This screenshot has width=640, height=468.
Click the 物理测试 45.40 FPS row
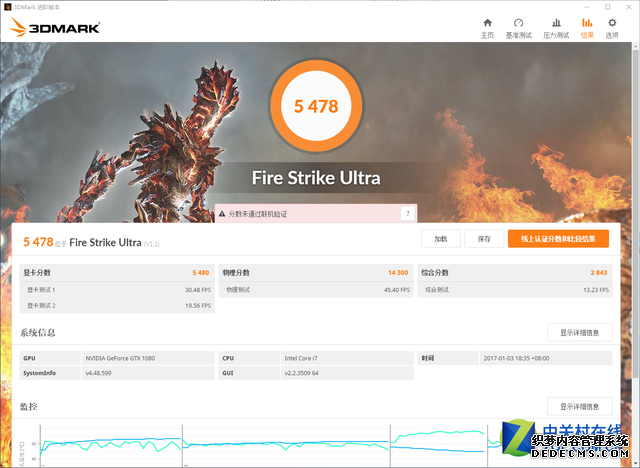coord(316,290)
